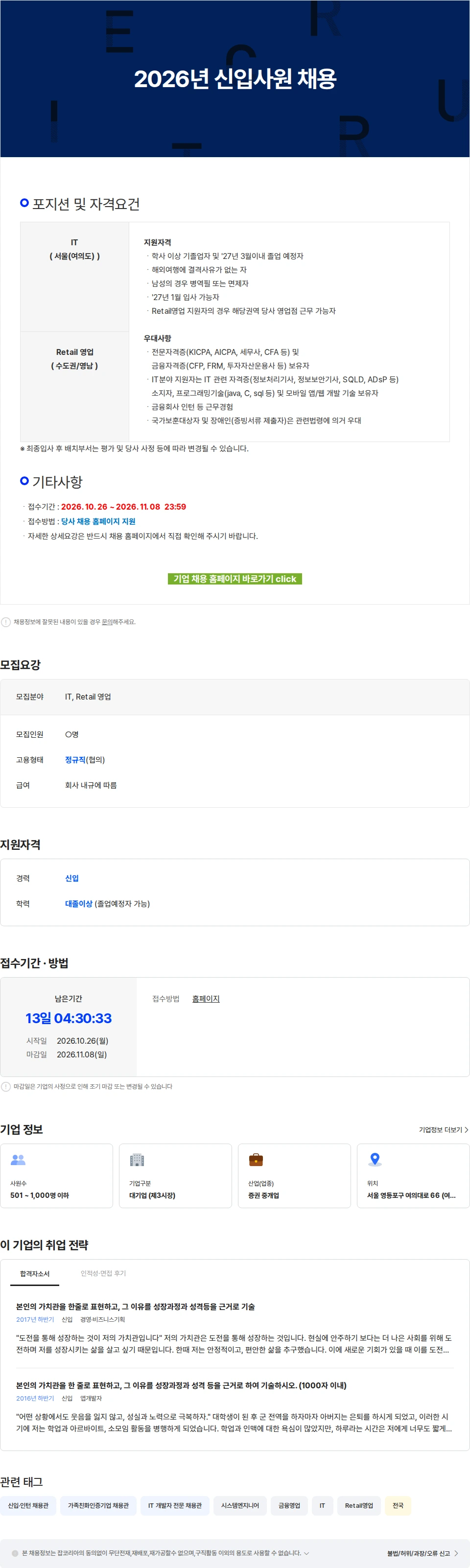
Task: Click the briefcase icon in 산업(업종) card
Action: [256, 1160]
